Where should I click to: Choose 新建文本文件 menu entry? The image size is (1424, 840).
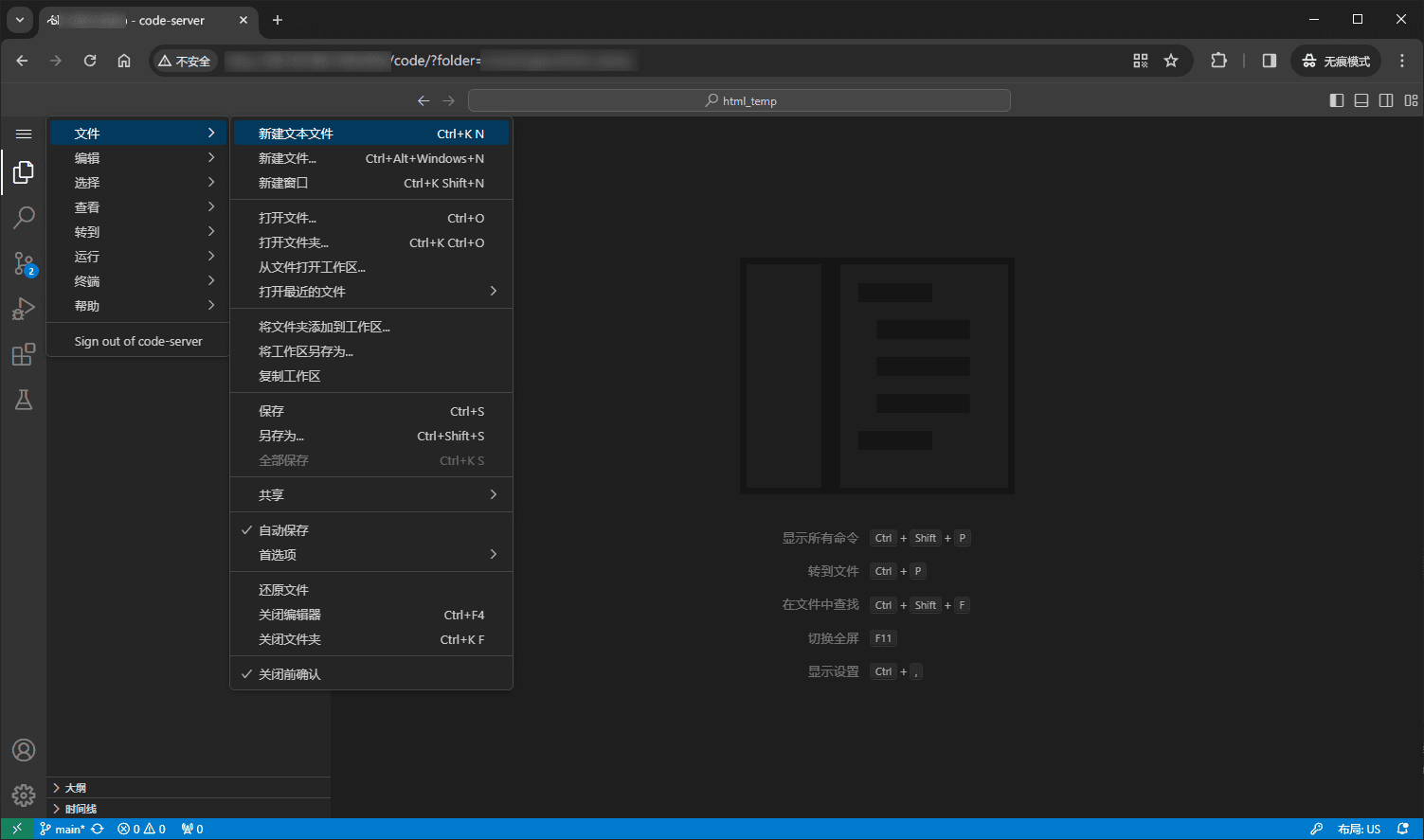[371, 134]
